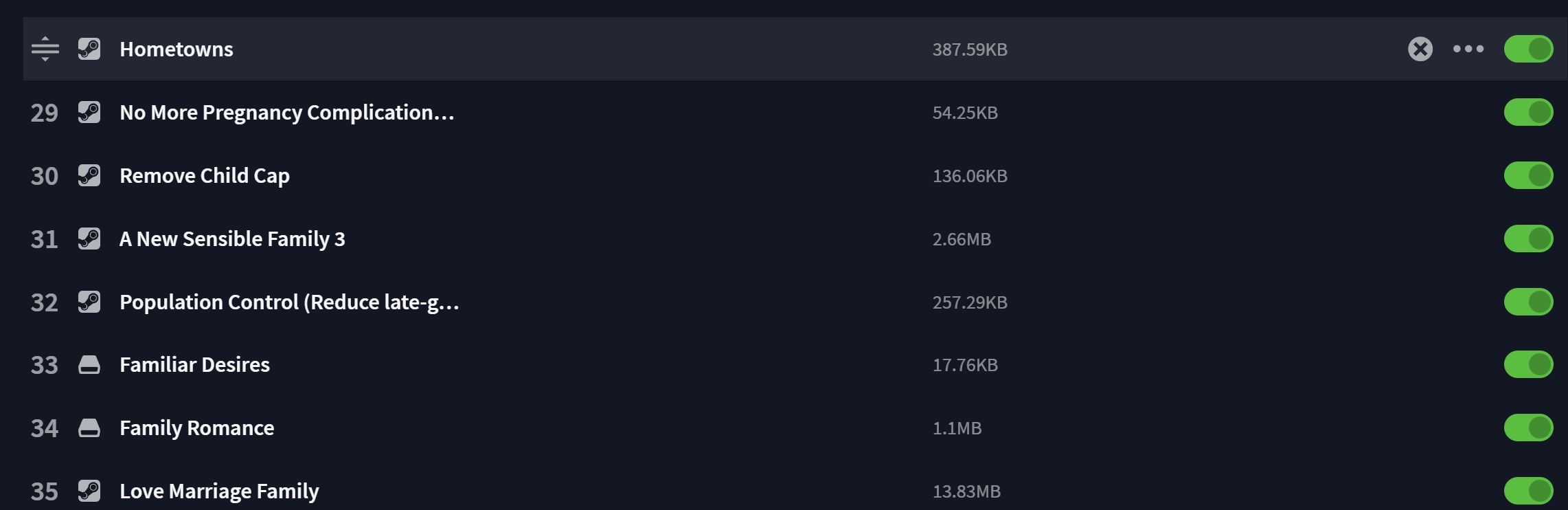The height and width of the screenshot is (510, 1568).
Task: Select the Love Marriage Family mod name
Action: coord(219,491)
